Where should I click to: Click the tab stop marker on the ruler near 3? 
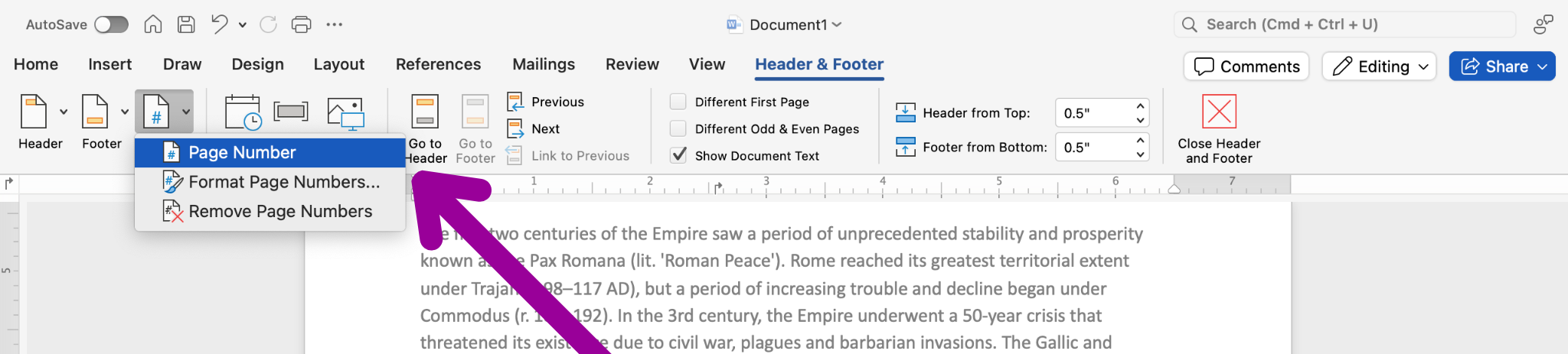[x=717, y=187]
